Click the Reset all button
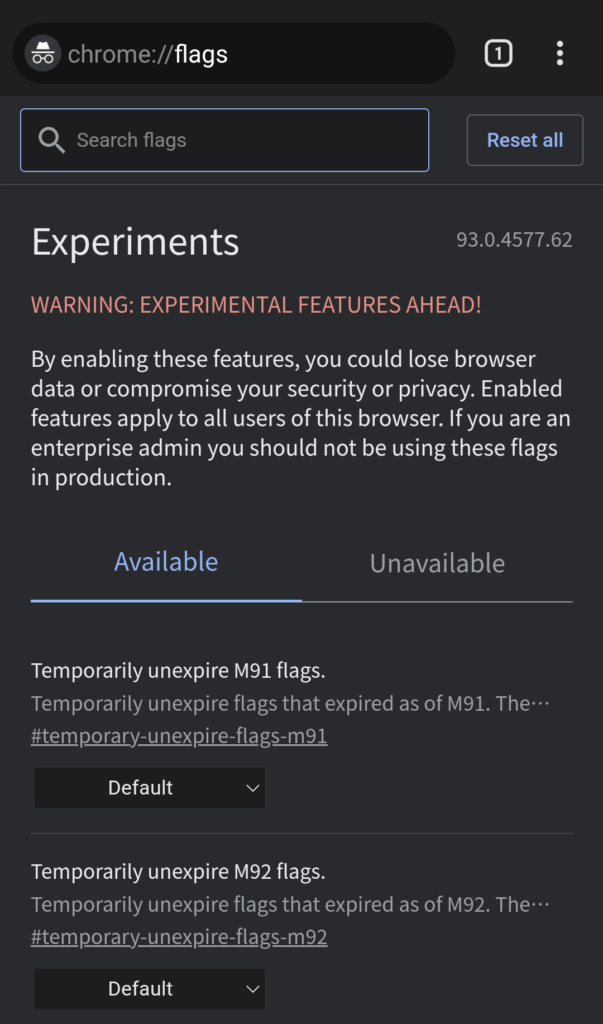 pyautogui.click(x=525, y=140)
